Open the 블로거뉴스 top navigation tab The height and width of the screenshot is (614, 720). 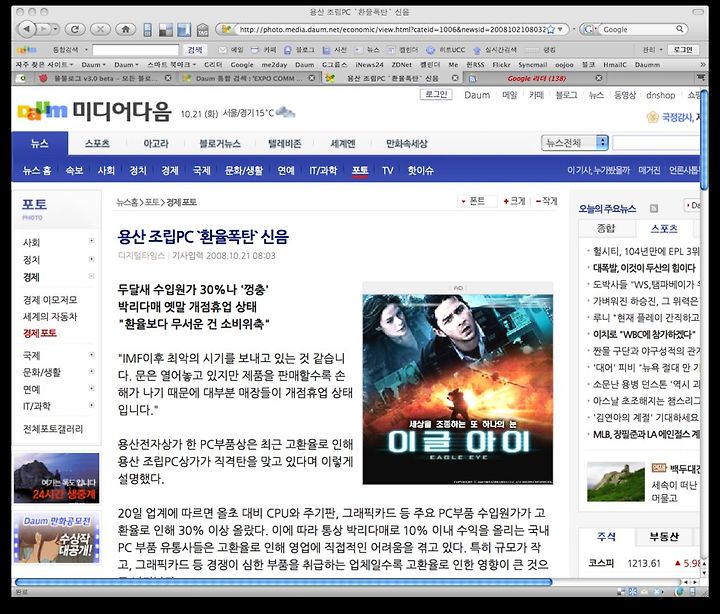pos(220,144)
